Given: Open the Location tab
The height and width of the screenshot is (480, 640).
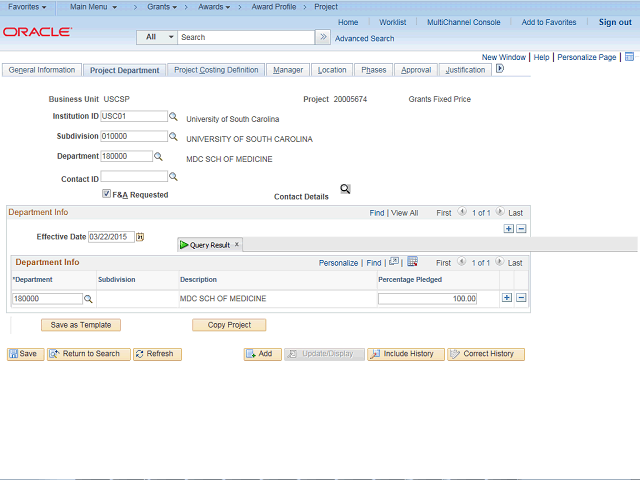Looking at the screenshot, I should click(332, 70).
